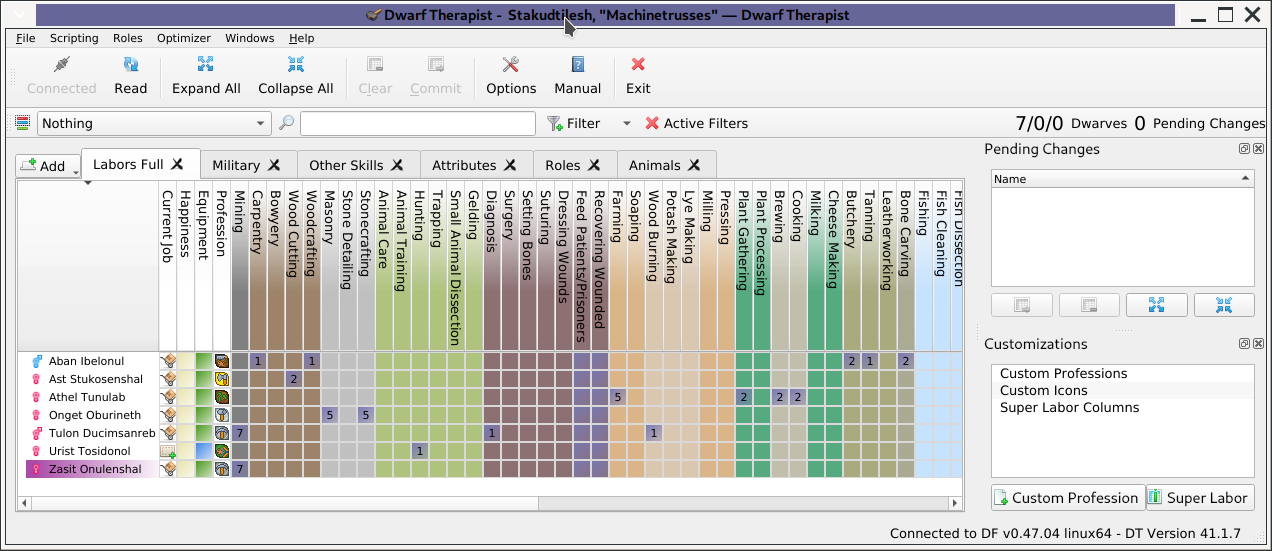Close the Military tab with its X
This screenshot has height=551, width=1272.
pyautogui.click(x=274, y=165)
